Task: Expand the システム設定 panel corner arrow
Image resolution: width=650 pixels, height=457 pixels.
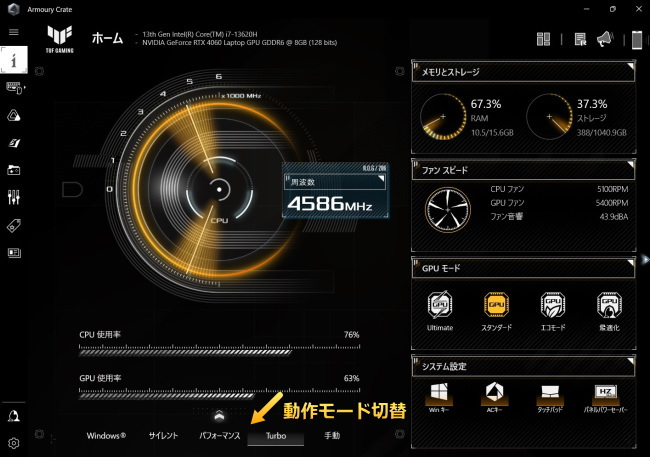Action: tap(631, 361)
